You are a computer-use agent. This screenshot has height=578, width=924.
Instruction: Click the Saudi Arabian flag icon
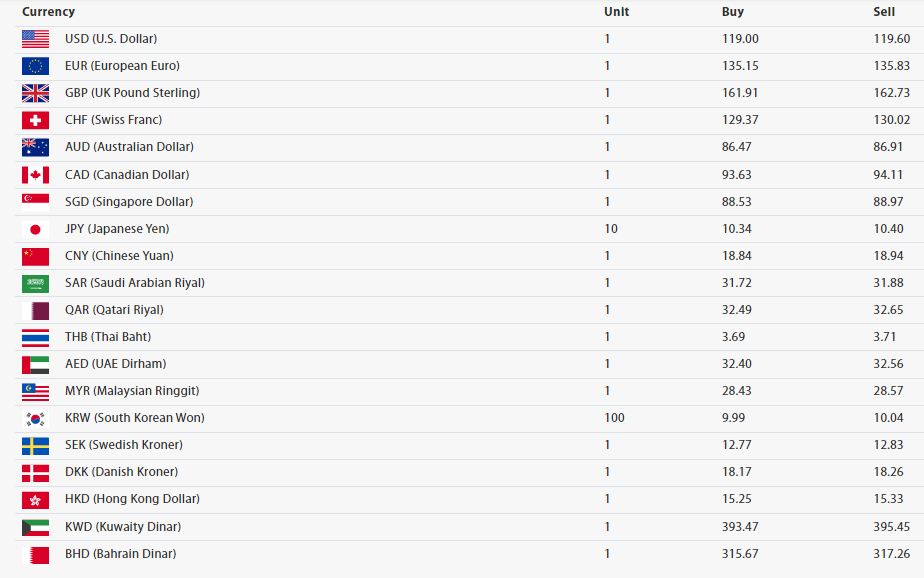(x=35, y=283)
